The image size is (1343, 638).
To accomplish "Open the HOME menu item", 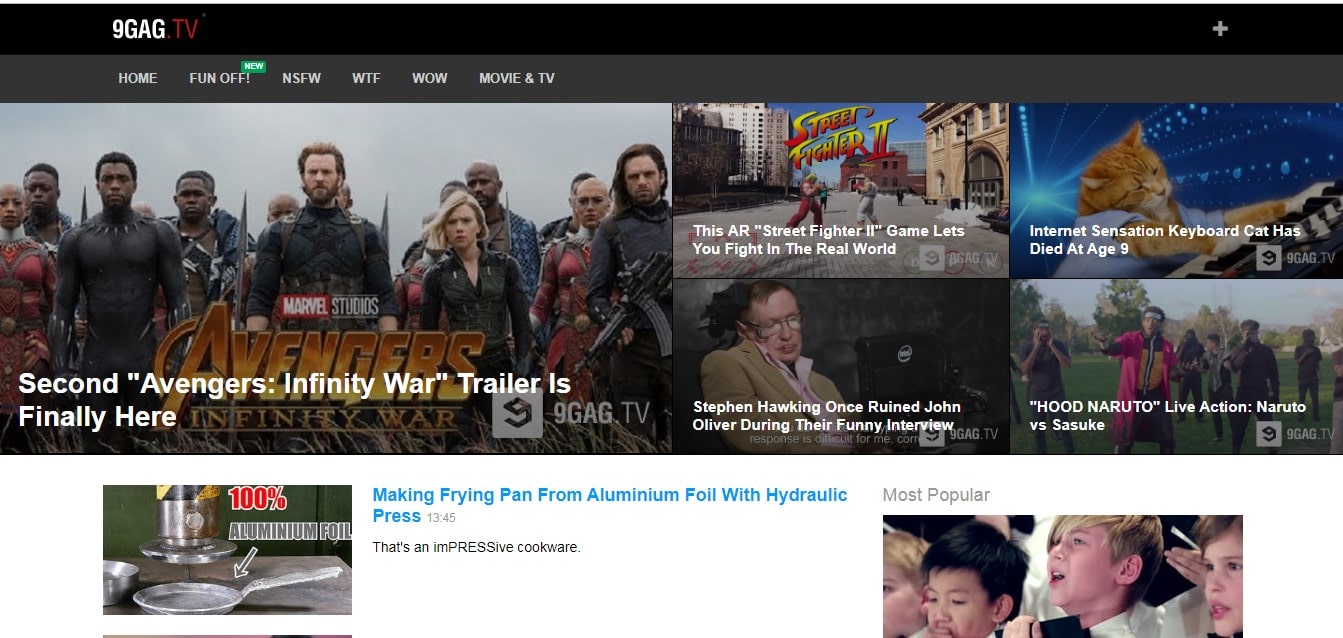I will 138,78.
